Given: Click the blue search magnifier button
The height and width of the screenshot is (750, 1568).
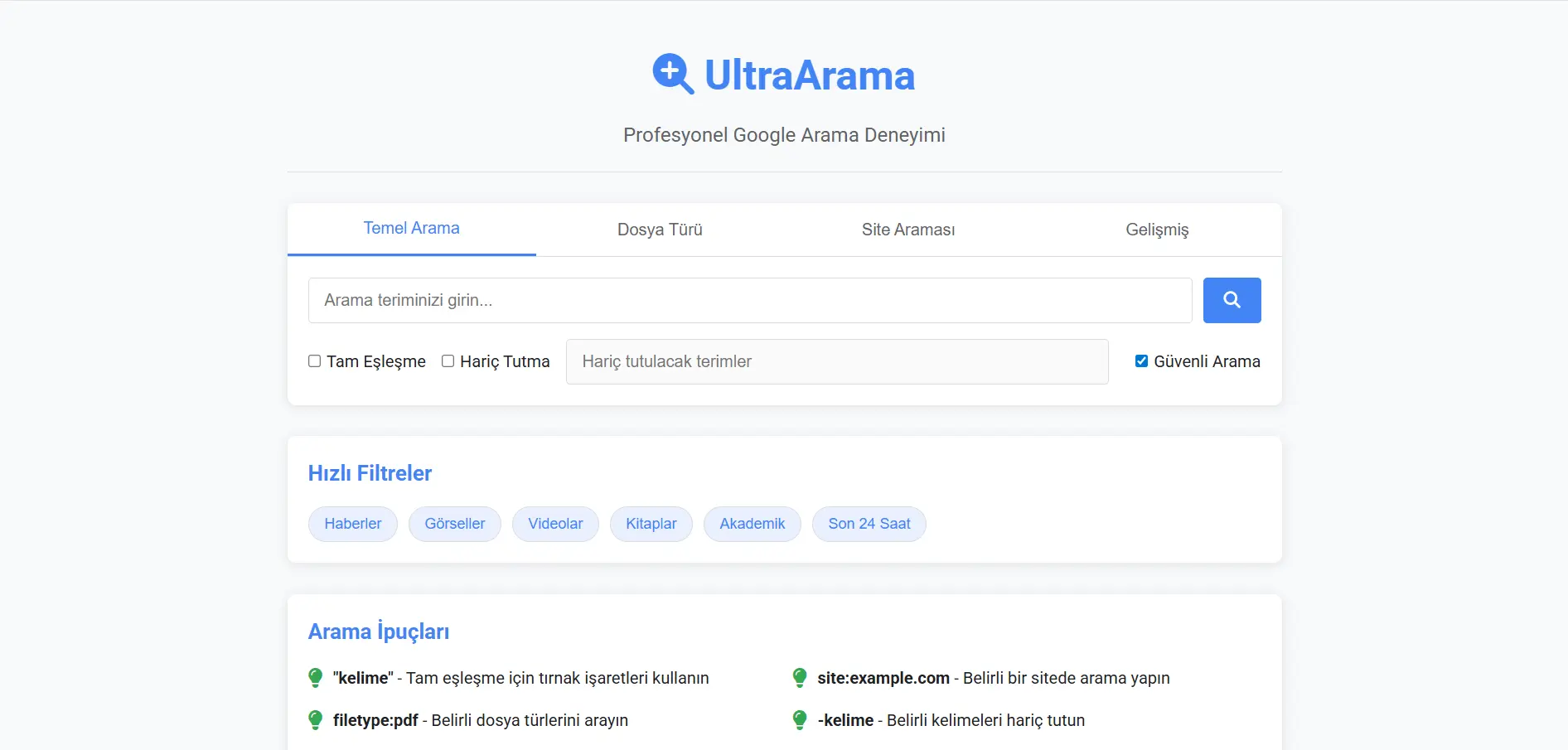Looking at the screenshot, I should (1232, 300).
